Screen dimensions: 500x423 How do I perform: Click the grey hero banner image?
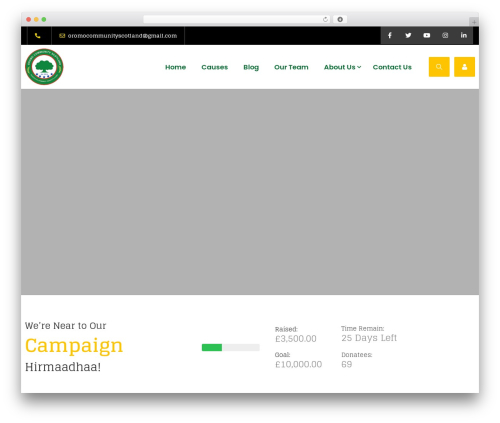point(250,192)
